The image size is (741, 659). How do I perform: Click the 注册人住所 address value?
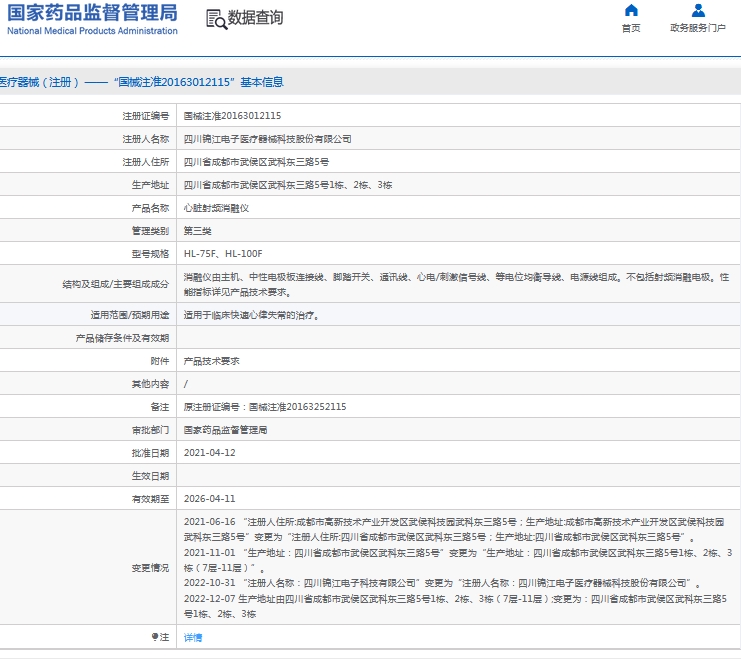[256, 162]
